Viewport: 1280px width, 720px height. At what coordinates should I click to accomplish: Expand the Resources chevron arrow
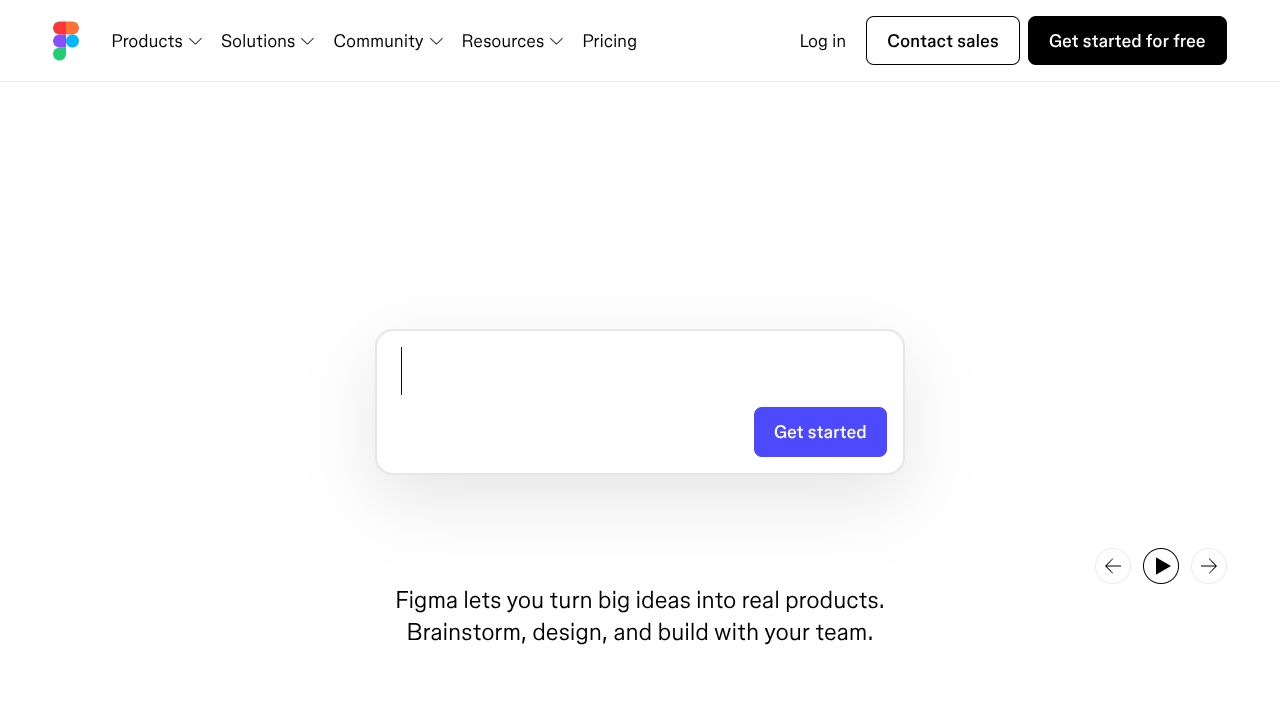click(557, 42)
